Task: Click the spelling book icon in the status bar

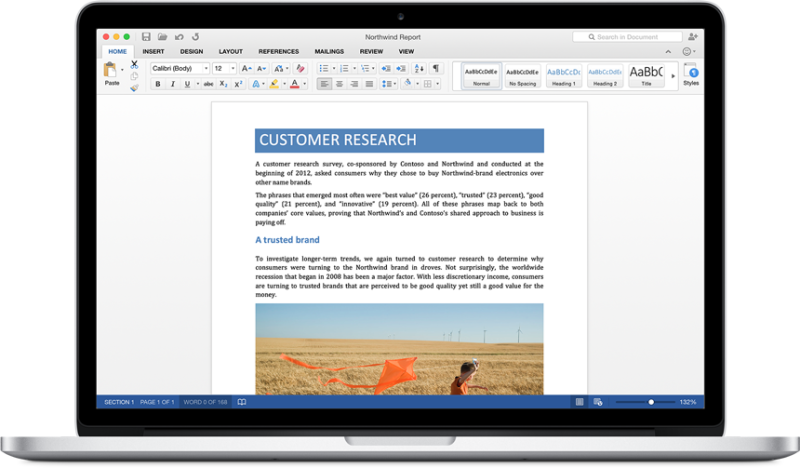Action: click(x=242, y=402)
